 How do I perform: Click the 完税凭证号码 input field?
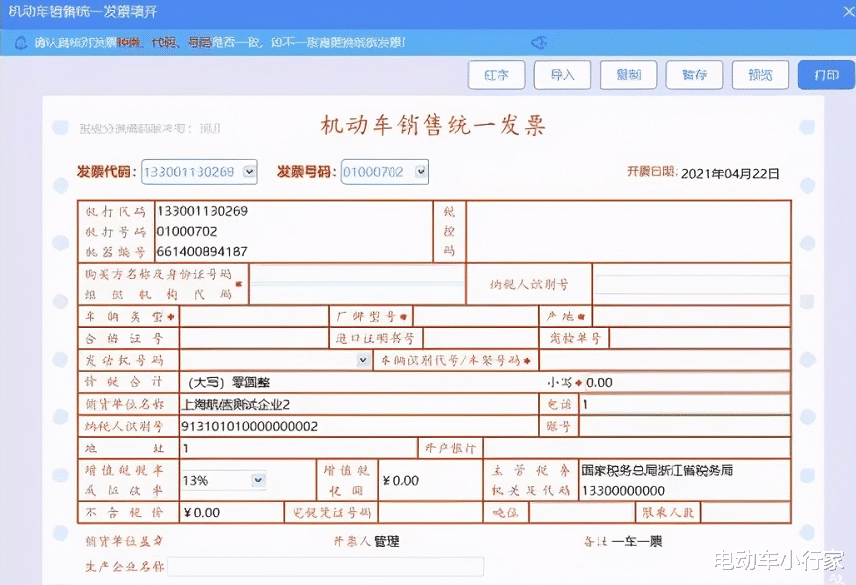coord(430,512)
